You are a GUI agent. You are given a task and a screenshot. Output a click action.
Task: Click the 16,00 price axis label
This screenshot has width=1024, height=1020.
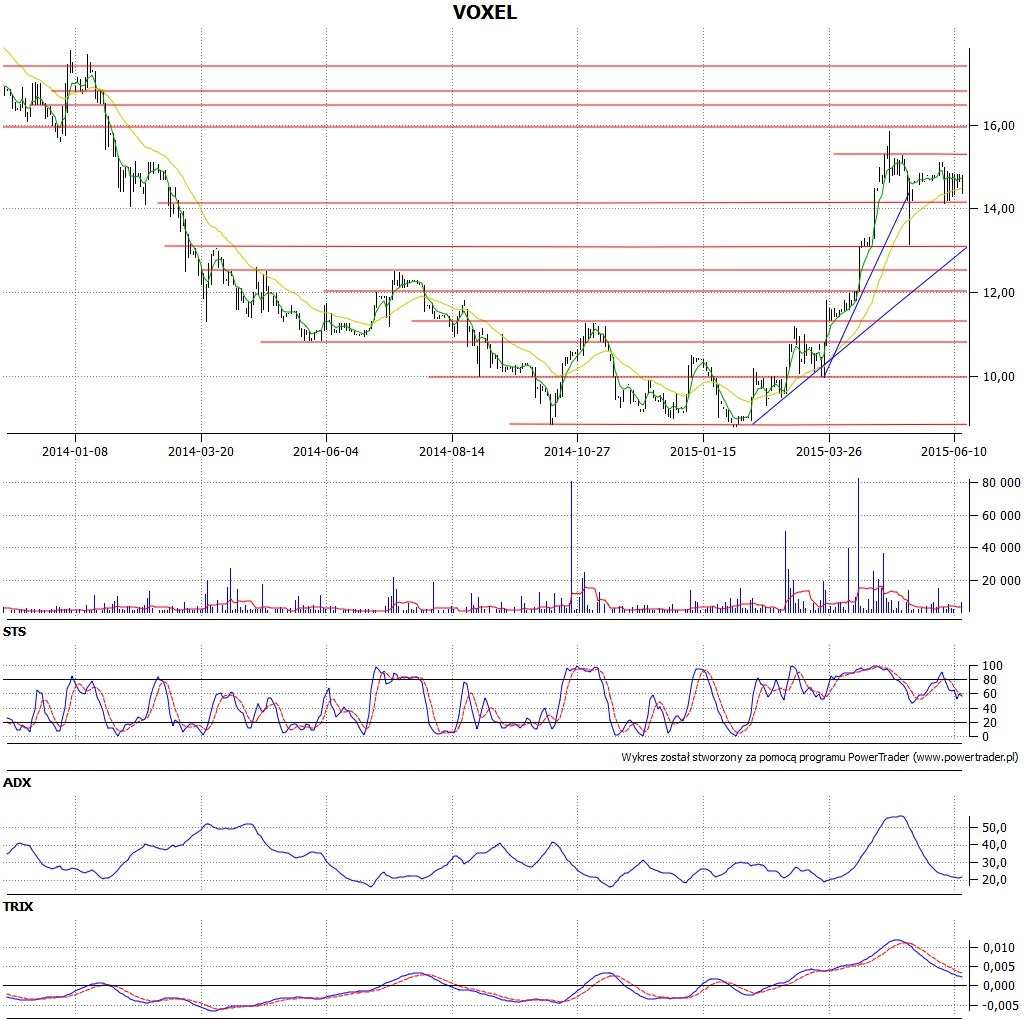(999, 125)
